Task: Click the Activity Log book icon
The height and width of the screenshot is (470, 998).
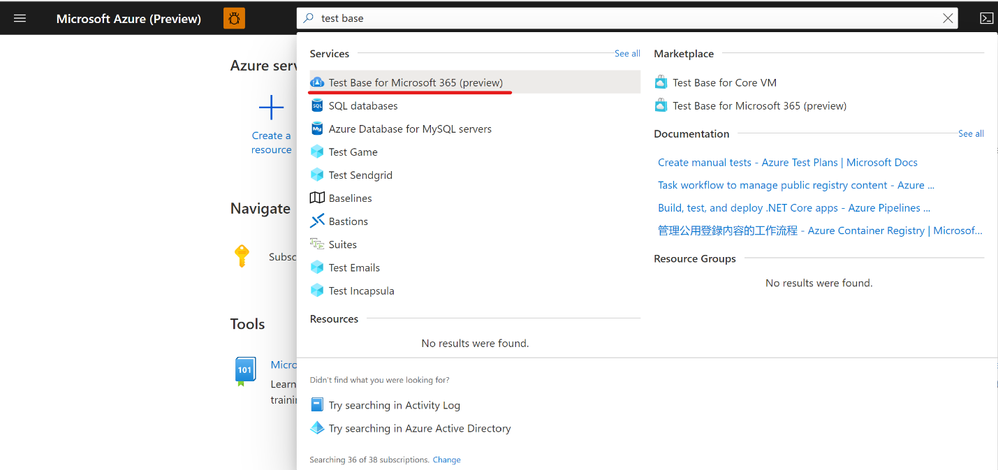Action: 317,405
